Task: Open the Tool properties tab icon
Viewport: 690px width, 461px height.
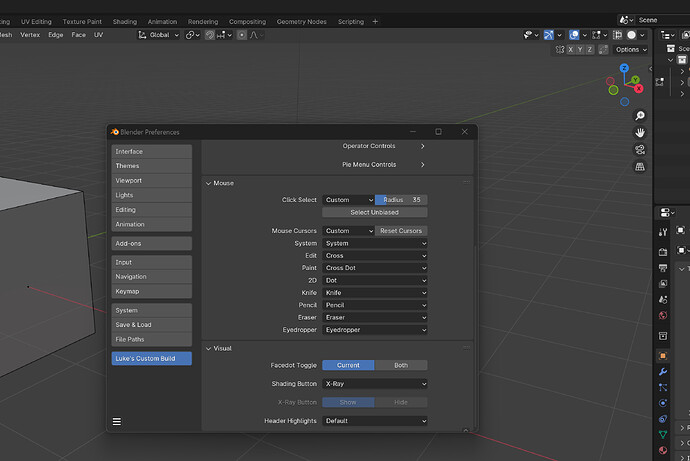Action: pos(663,232)
